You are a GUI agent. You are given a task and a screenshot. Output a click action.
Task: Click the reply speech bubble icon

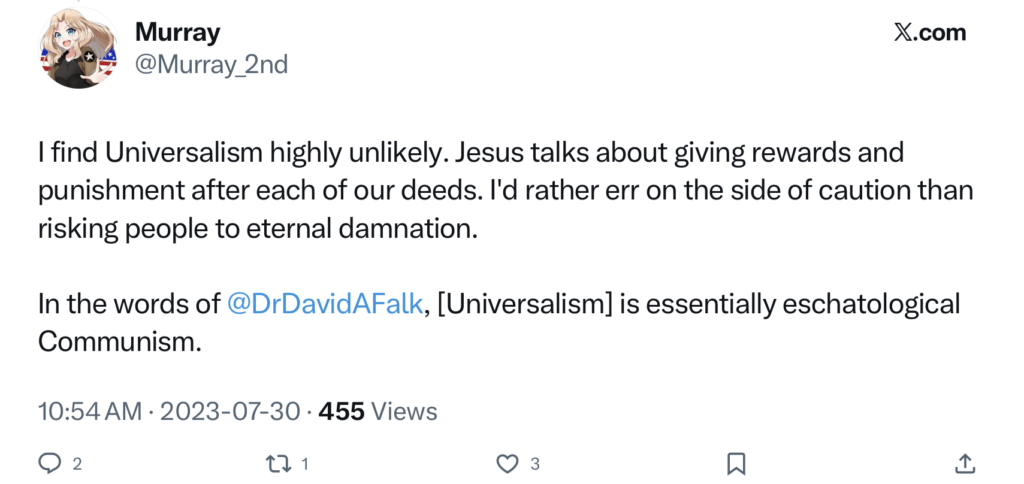(49, 463)
